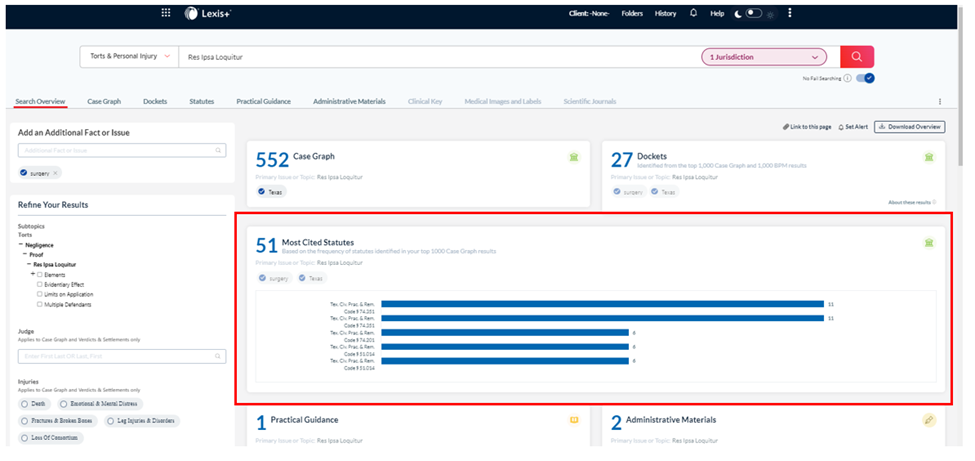Image resolution: width=975 pixels, height=461 pixels.
Task: Open the Administrative Materials tab
Action: (x=349, y=101)
